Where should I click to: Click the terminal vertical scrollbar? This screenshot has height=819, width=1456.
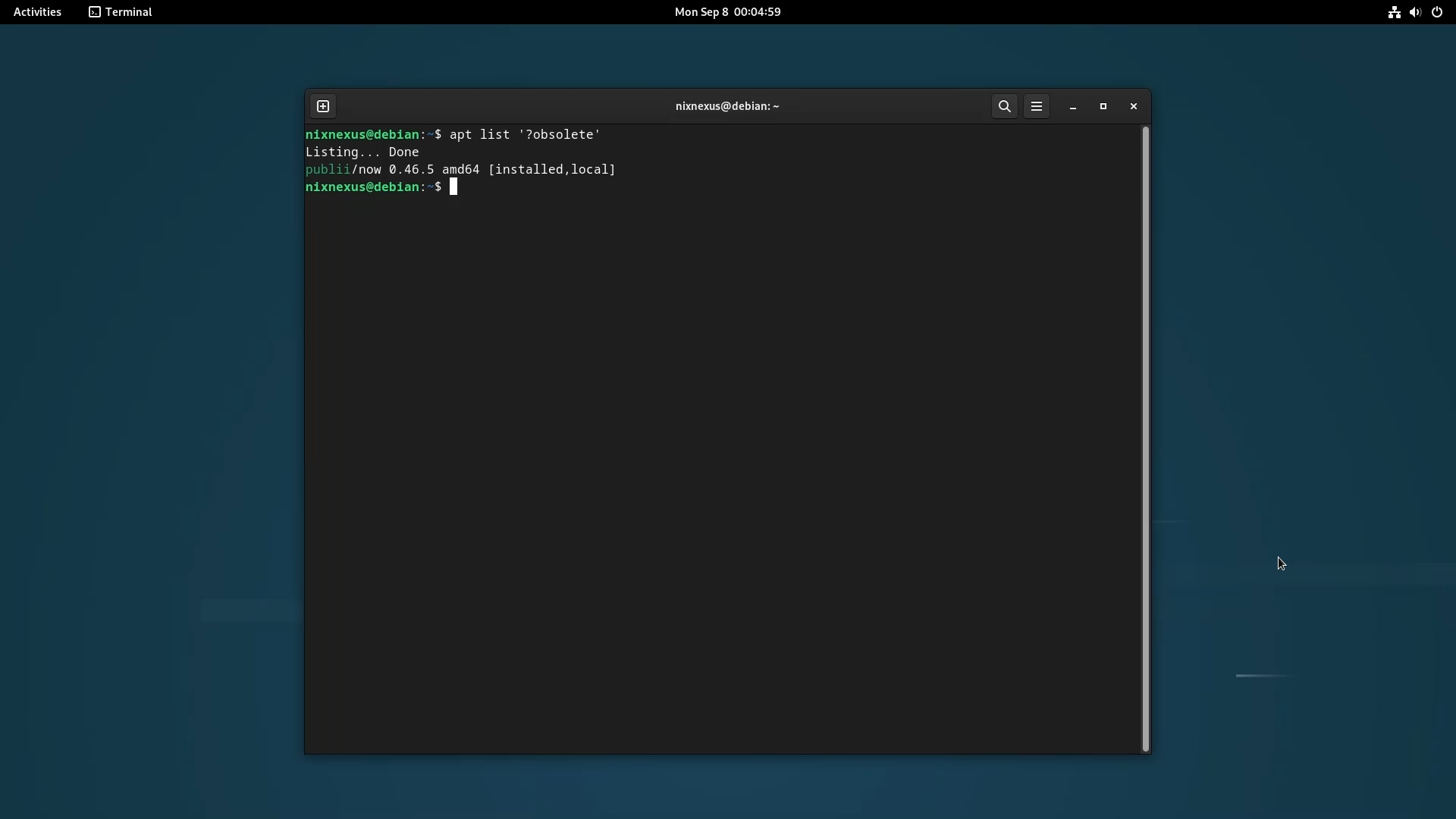coord(1145,438)
